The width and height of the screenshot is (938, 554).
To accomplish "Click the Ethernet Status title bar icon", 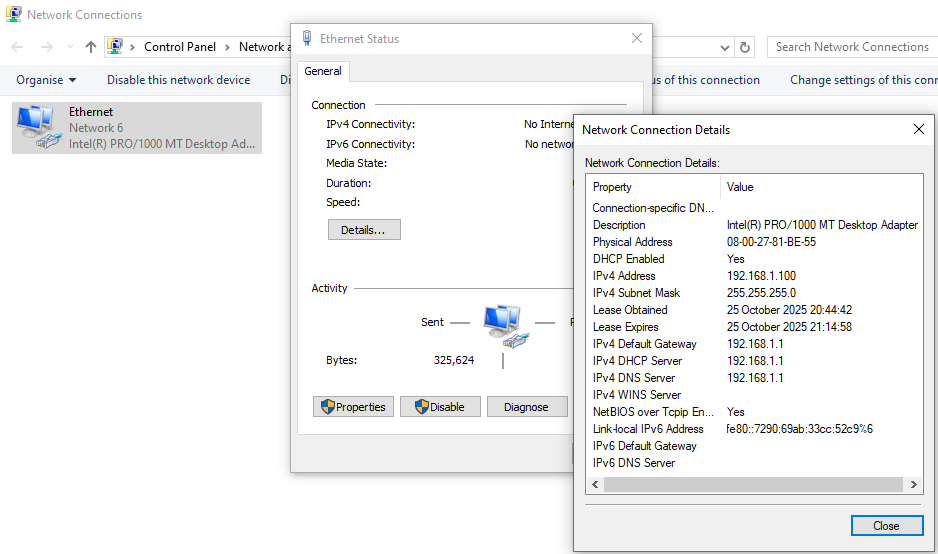I will pos(306,39).
